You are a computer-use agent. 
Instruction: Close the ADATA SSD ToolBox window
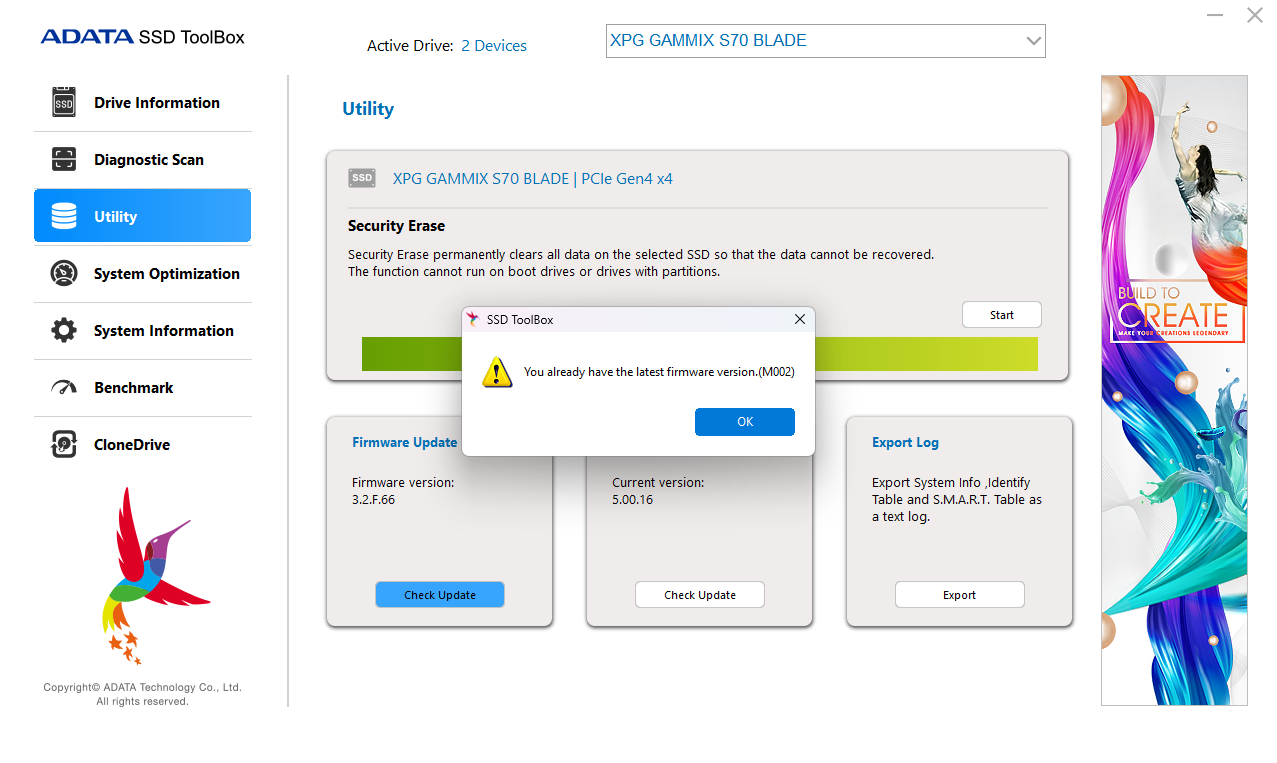(1254, 16)
